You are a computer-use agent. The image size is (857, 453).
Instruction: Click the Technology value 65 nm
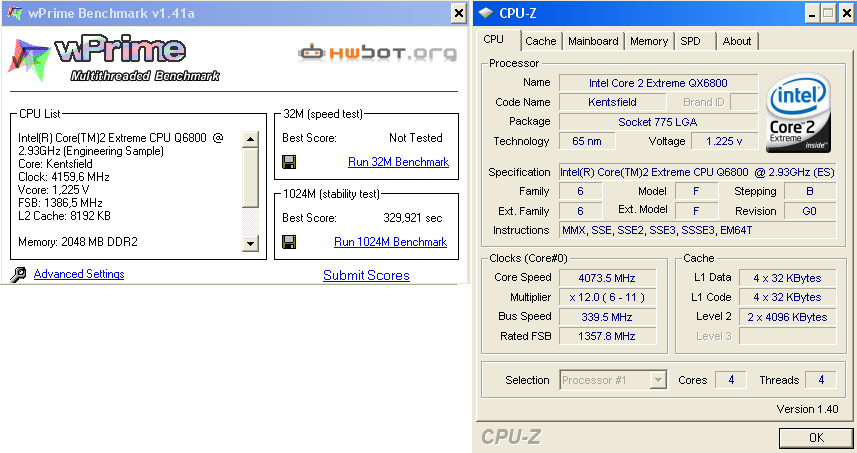pyautogui.click(x=587, y=141)
